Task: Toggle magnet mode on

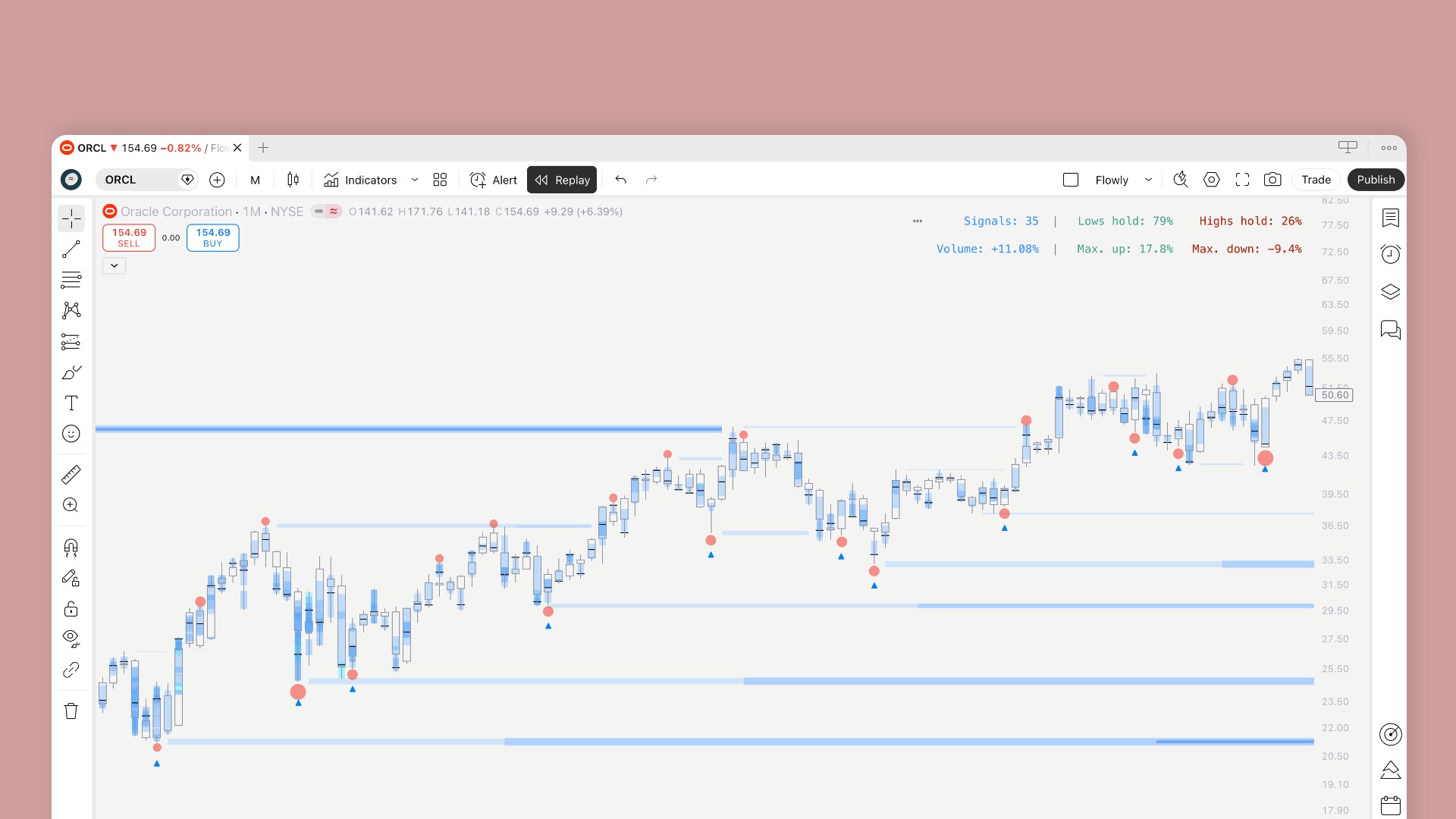Action: click(x=71, y=548)
